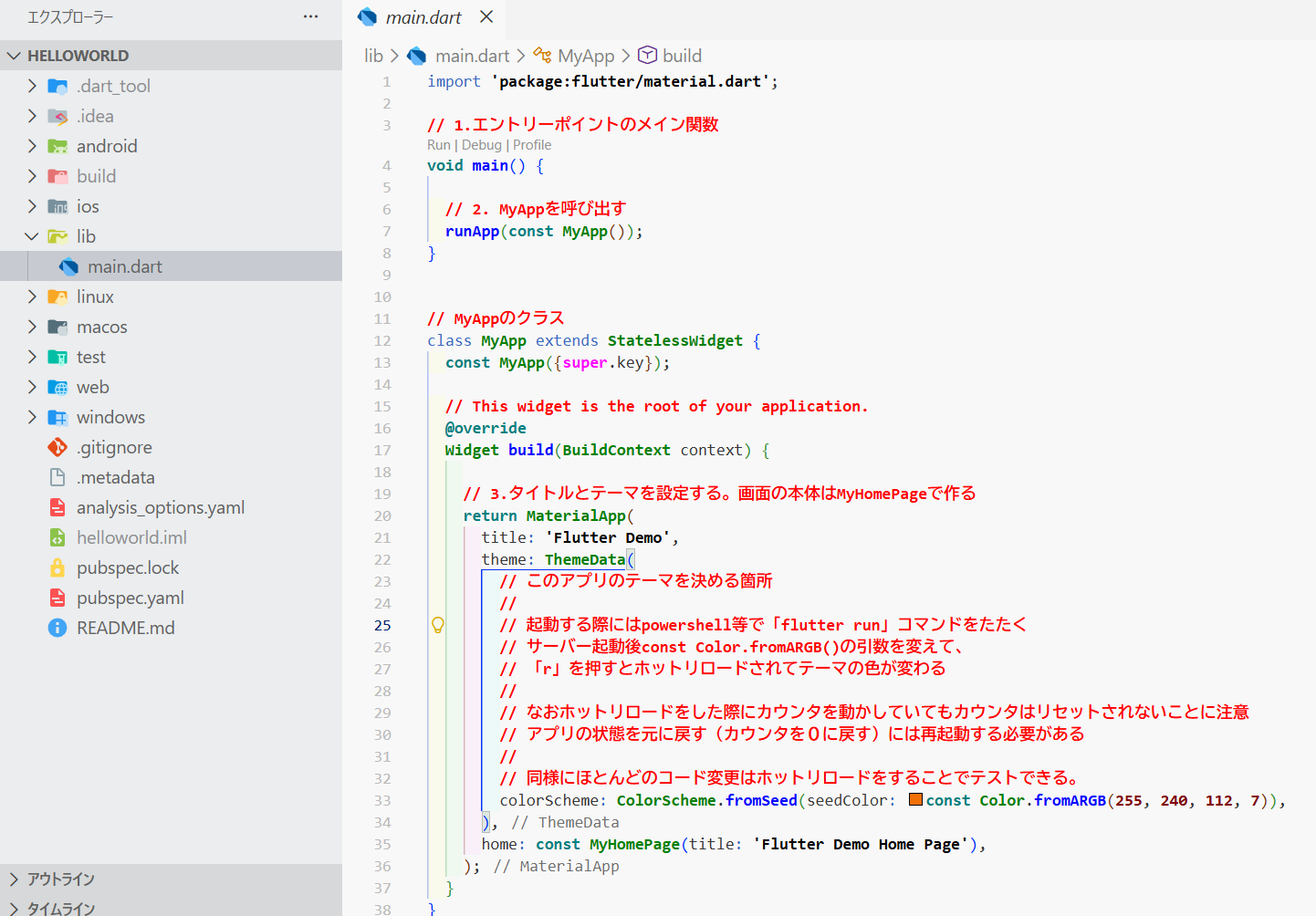Image resolution: width=1316 pixels, height=916 pixels.
Task: Expand the windows folder chevron
Action: tap(32, 417)
